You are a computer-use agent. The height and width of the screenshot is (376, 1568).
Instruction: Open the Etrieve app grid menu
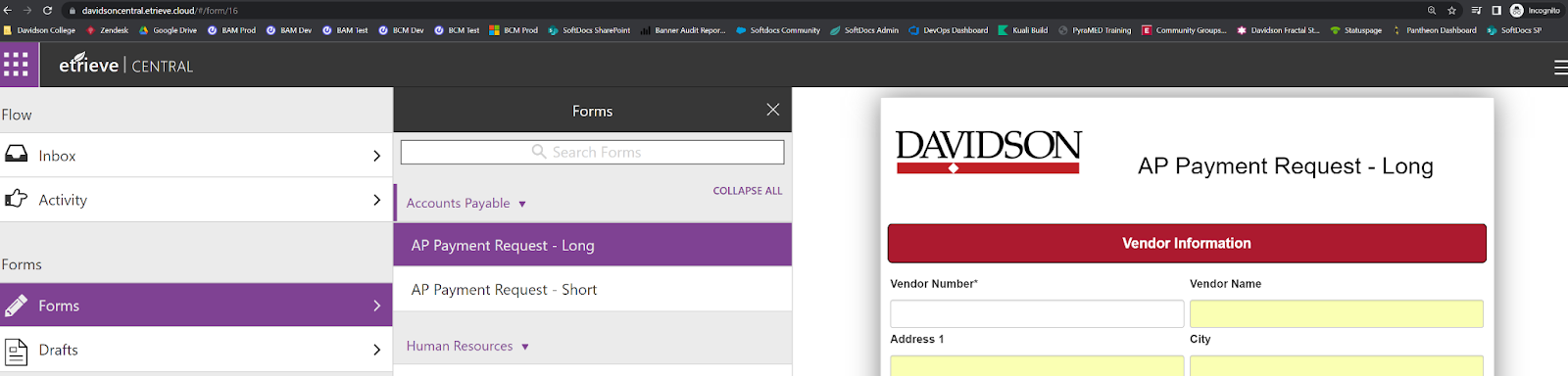pos(16,66)
